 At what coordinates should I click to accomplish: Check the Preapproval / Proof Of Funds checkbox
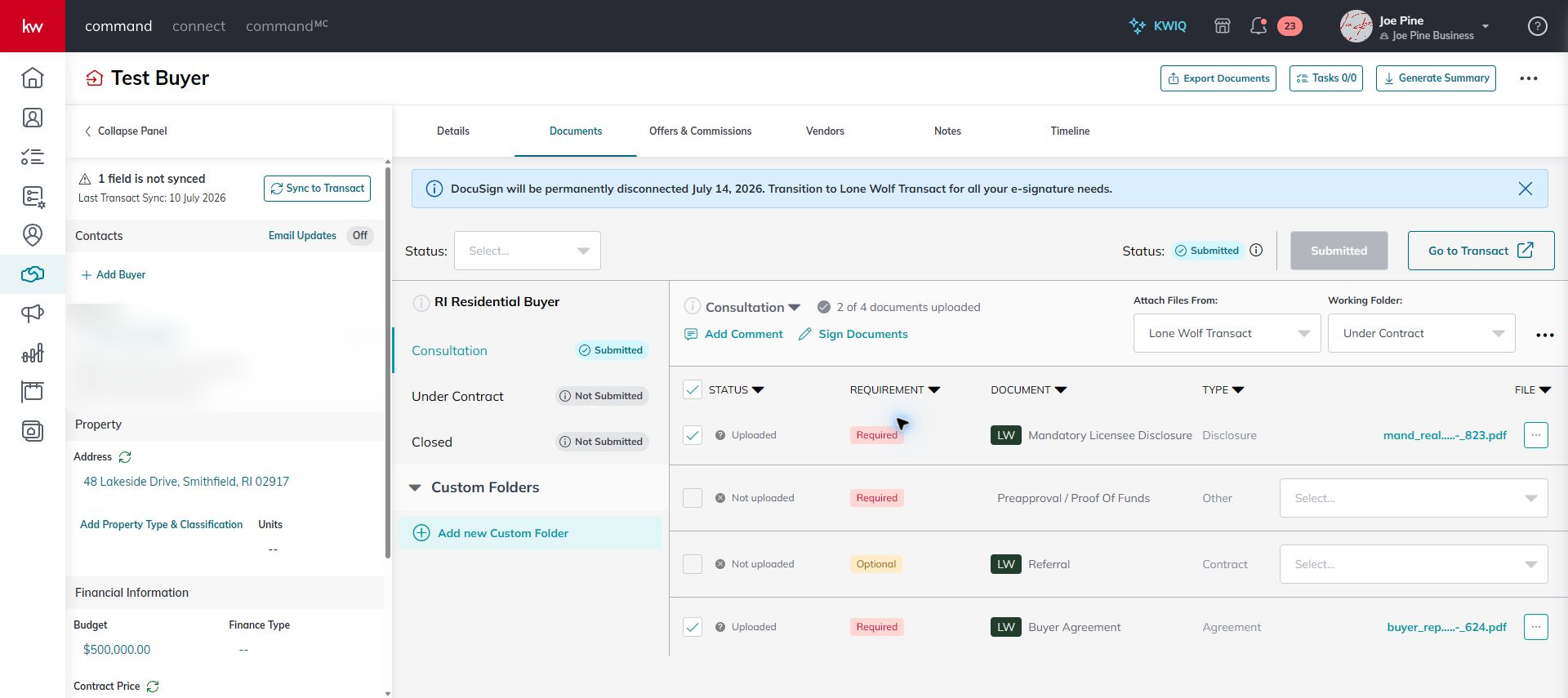(693, 498)
